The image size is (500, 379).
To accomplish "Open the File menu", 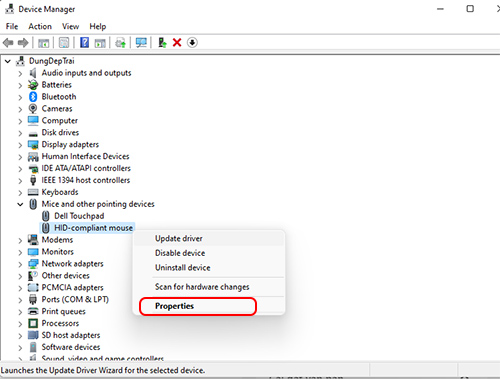I will click(x=12, y=26).
